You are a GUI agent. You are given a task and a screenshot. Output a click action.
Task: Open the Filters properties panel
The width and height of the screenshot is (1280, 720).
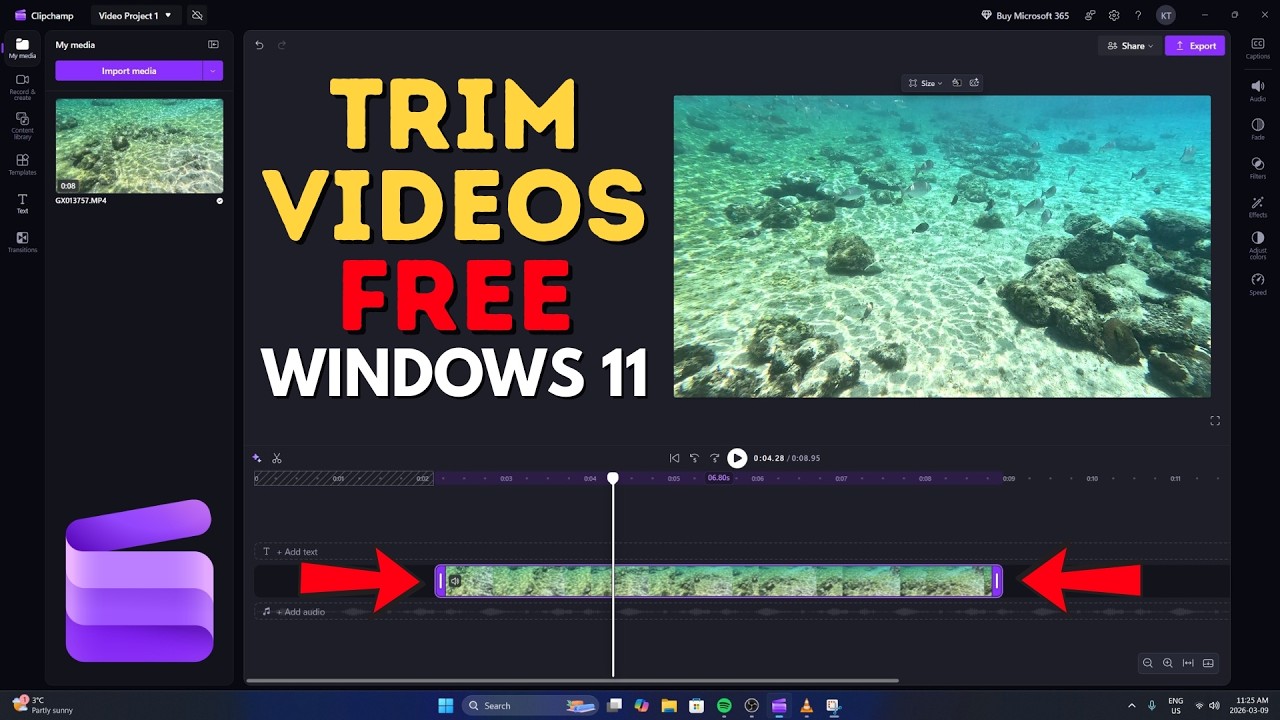point(1258,168)
